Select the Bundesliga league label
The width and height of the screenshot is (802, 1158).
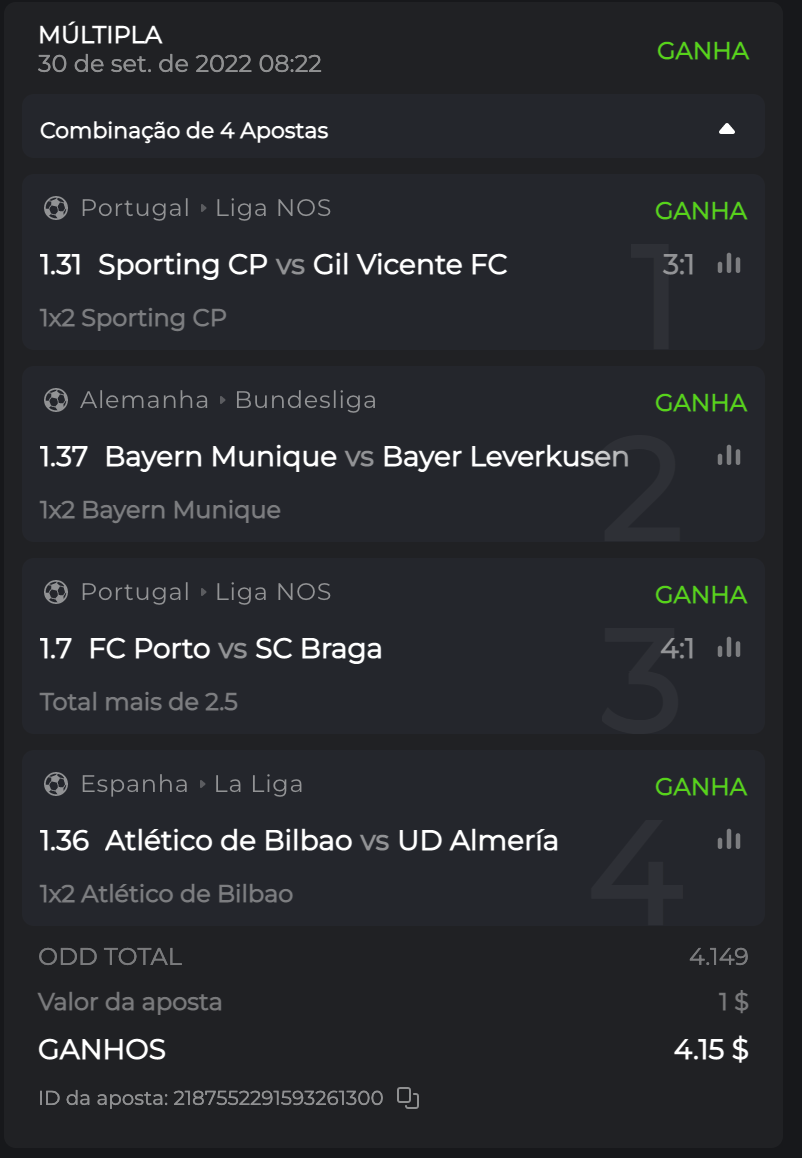[305, 400]
